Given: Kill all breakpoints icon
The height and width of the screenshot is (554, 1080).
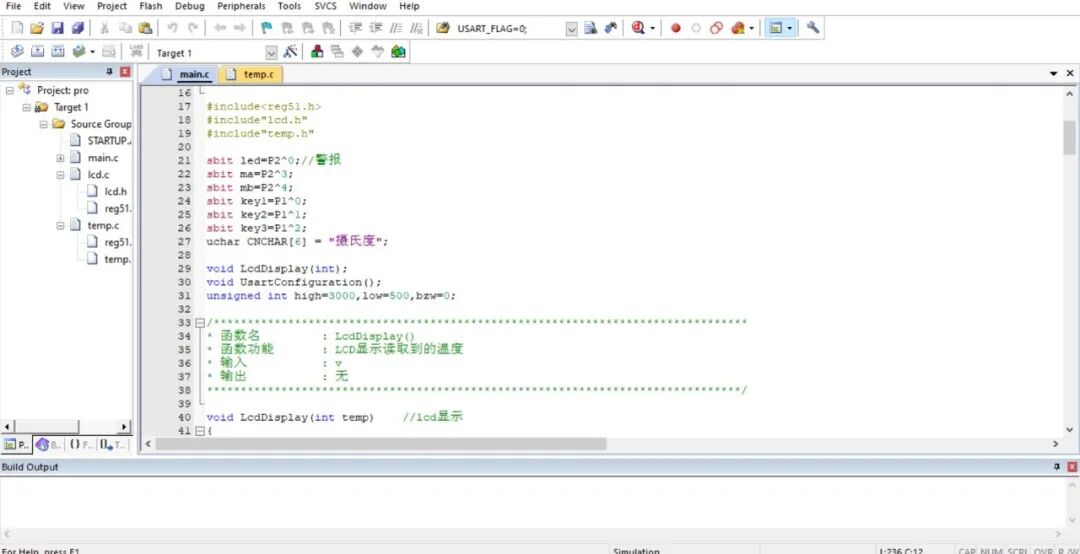Looking at the screenshot, I should [x=738, y=28].
